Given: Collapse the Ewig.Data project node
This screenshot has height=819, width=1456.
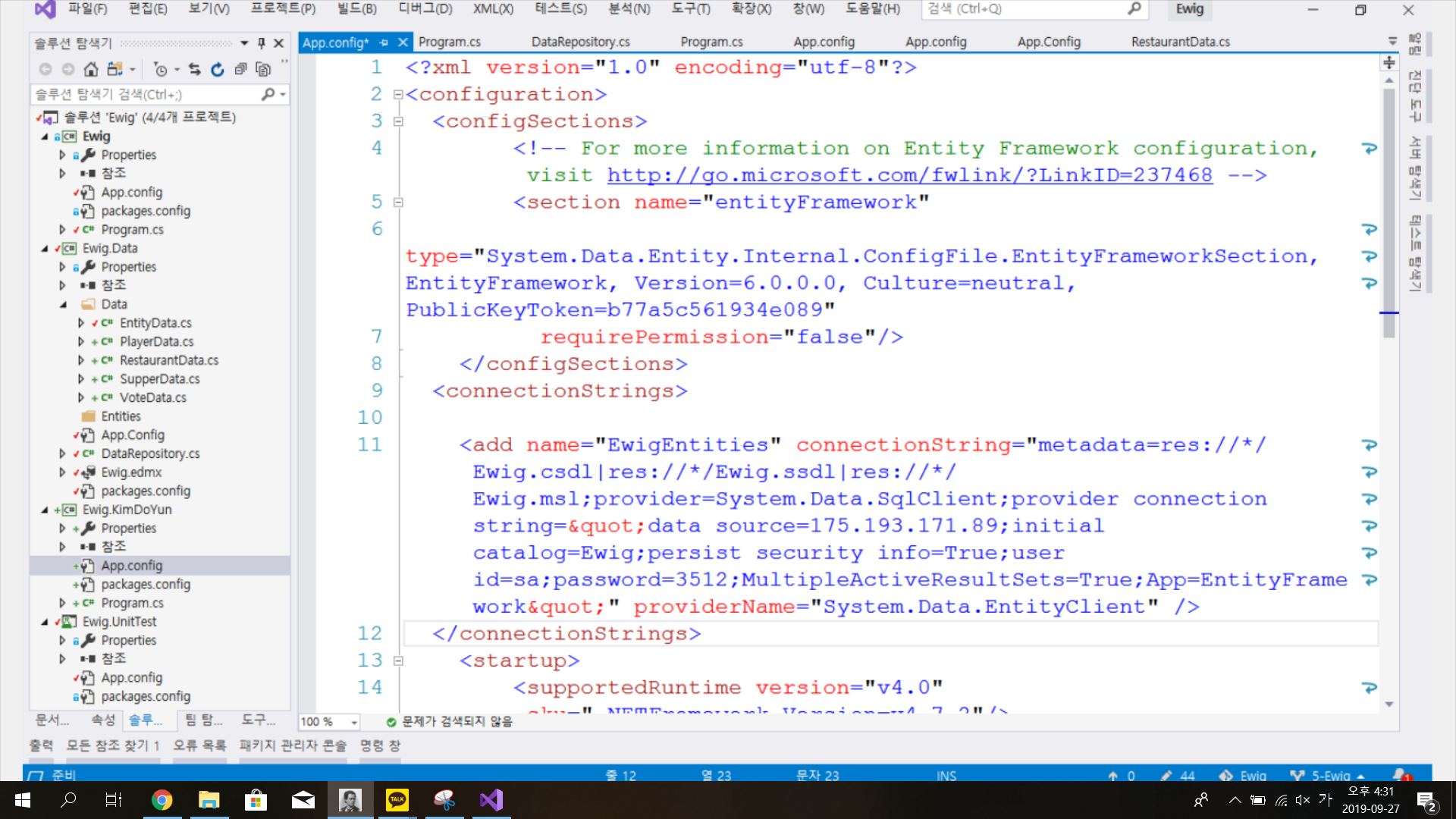Looking at the screenshot, I should point(45,249).
